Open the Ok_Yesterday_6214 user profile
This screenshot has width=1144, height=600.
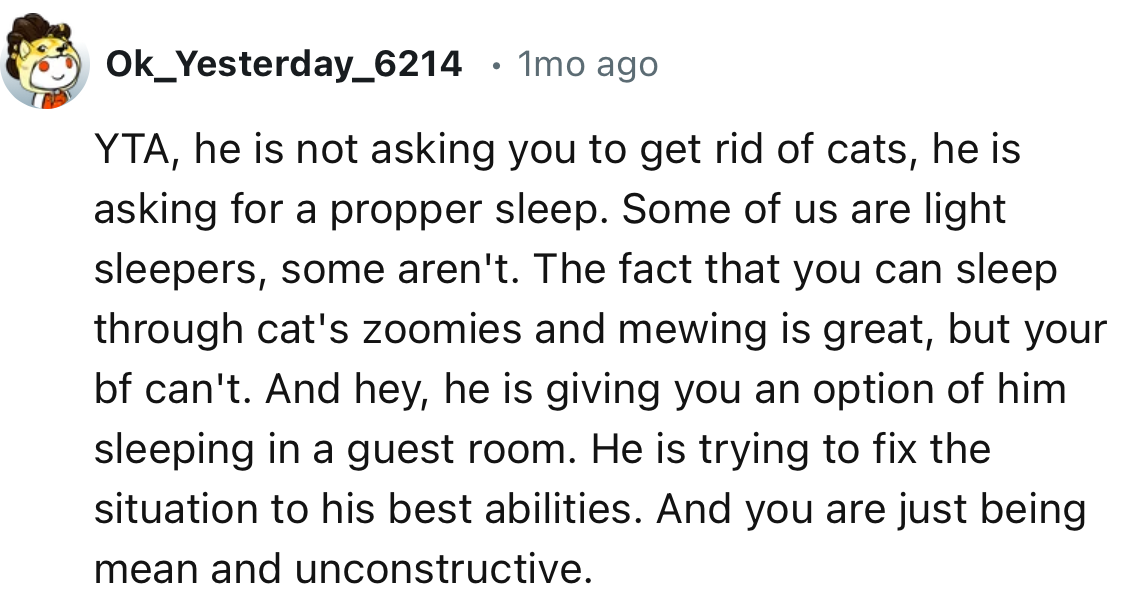[x=284, y=65]
